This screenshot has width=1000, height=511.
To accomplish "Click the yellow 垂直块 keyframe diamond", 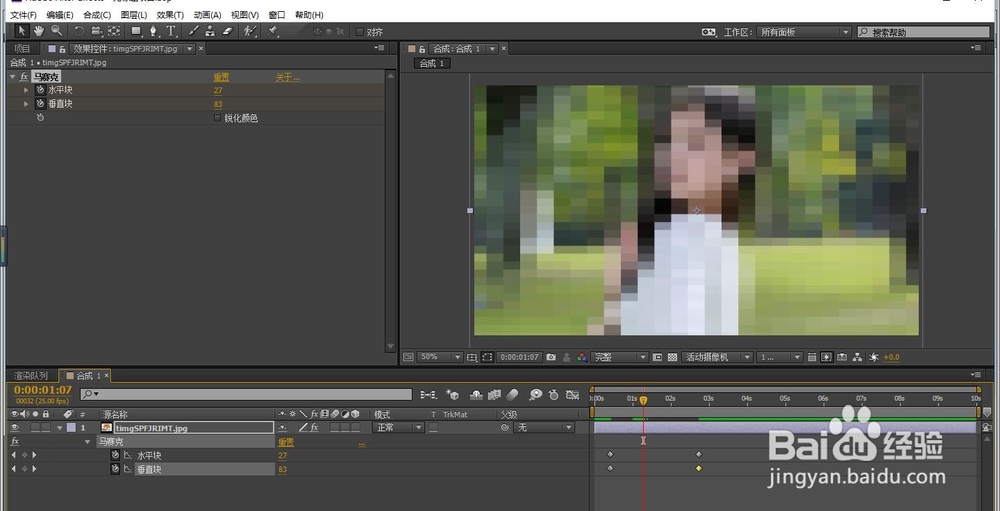I will coord(699,468).
